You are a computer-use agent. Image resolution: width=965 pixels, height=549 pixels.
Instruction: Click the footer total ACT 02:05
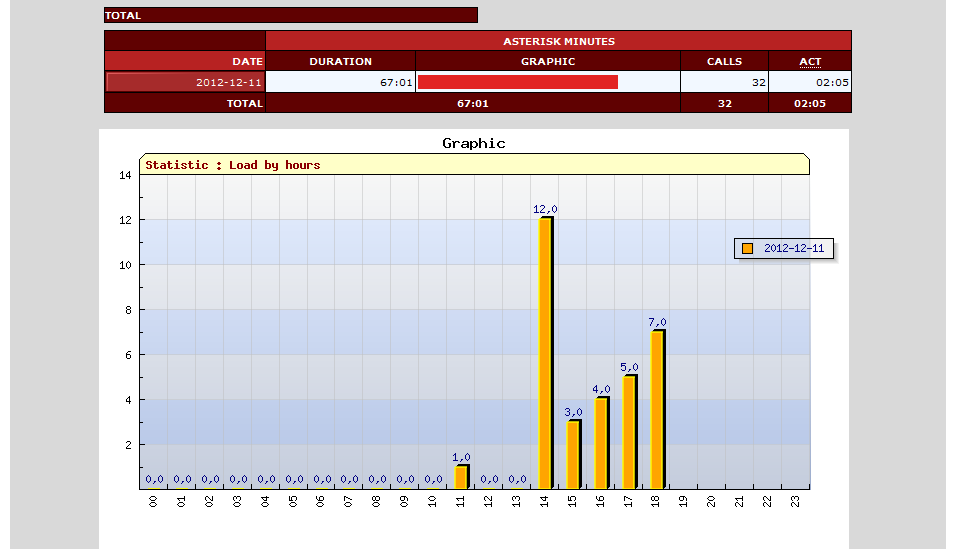810,103
